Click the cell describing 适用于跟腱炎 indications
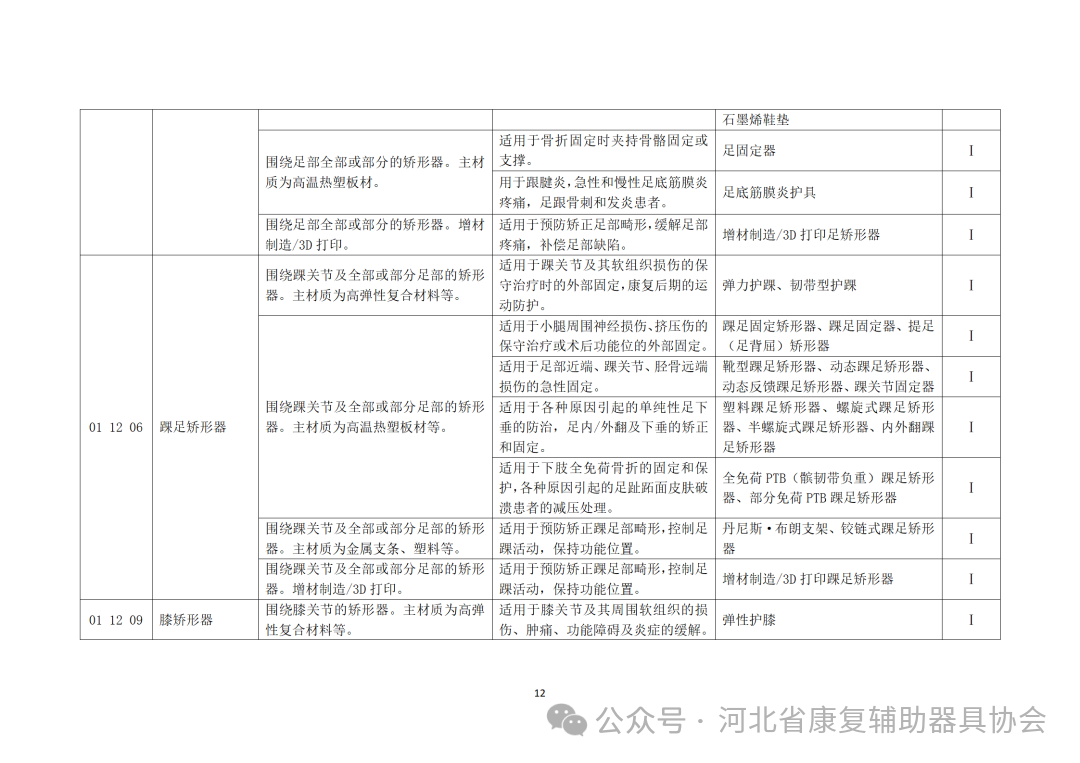This screenshot has height=763, width=1080. [x=600, y=192]
